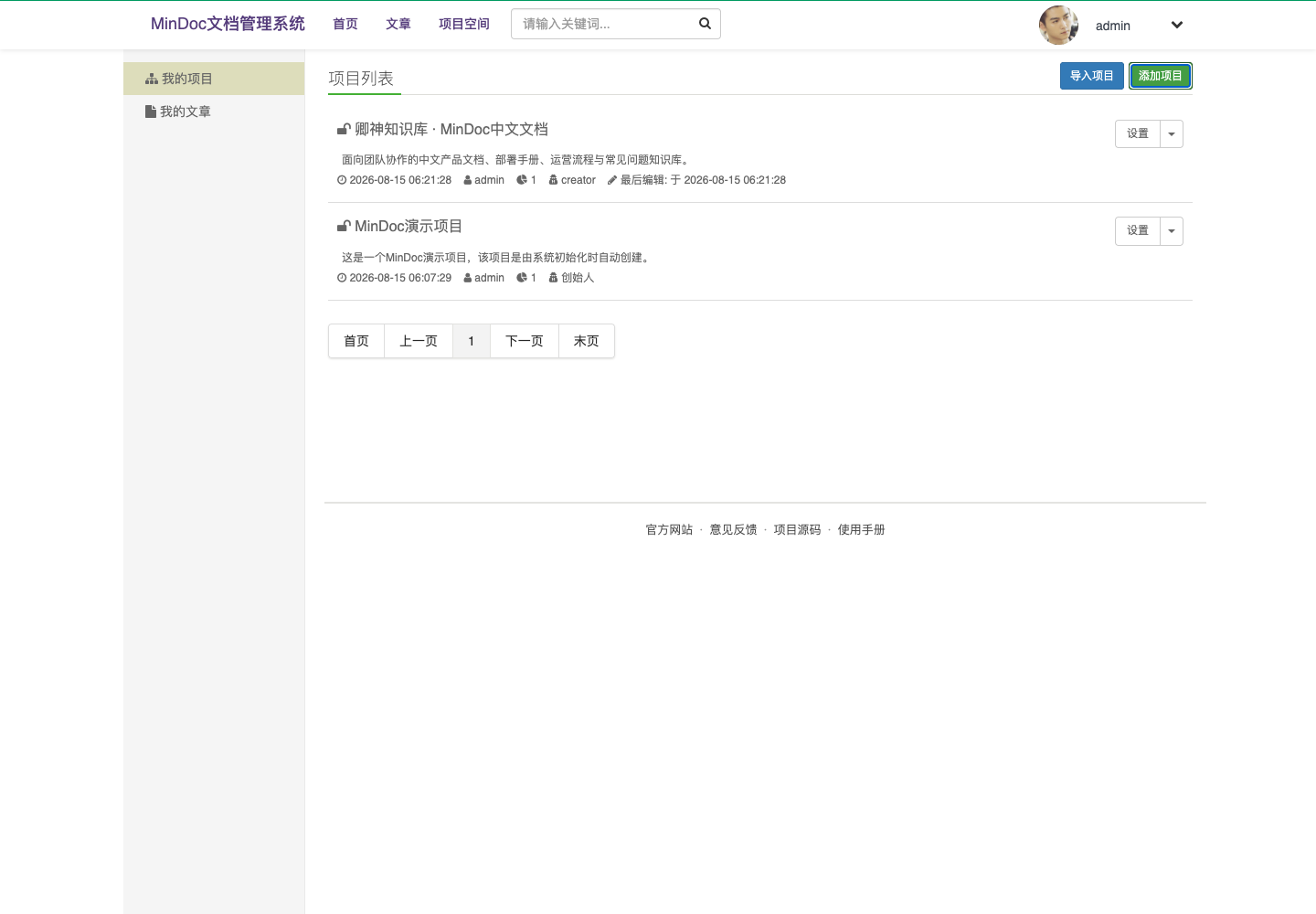The image size is (1316, 914).
Task: Open 项目空间 in top navigation
Action: pyautogui.click(x=464, y=25)
